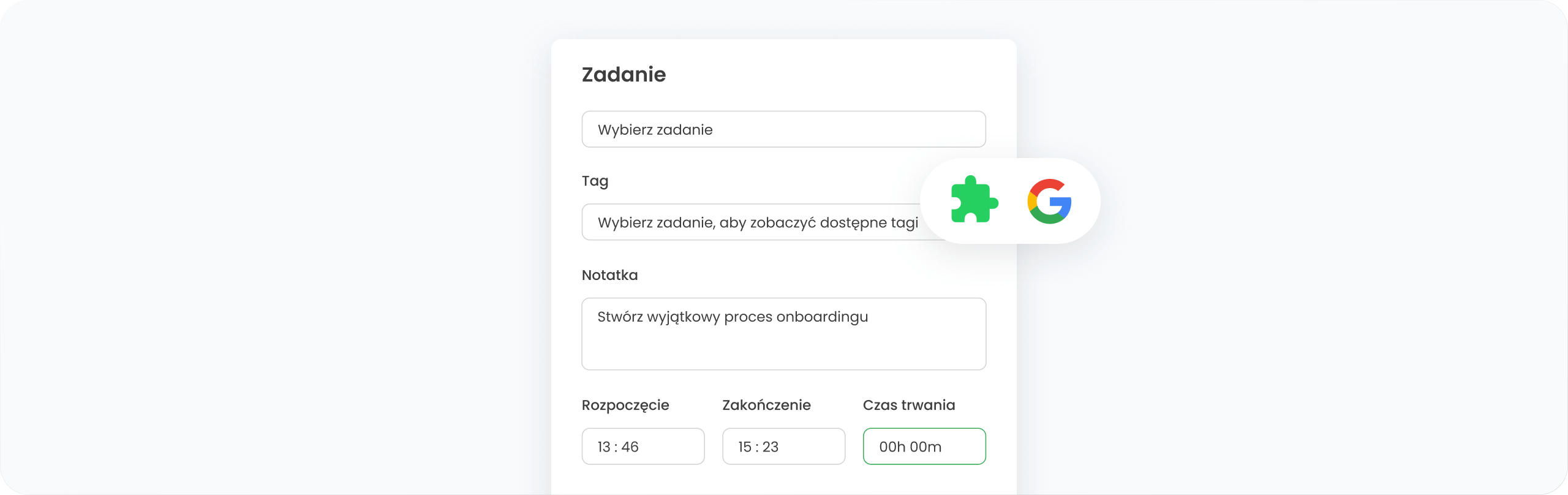1568x495 pixels.
Task: Click the "Tag" section label
Action: (595, 181)
